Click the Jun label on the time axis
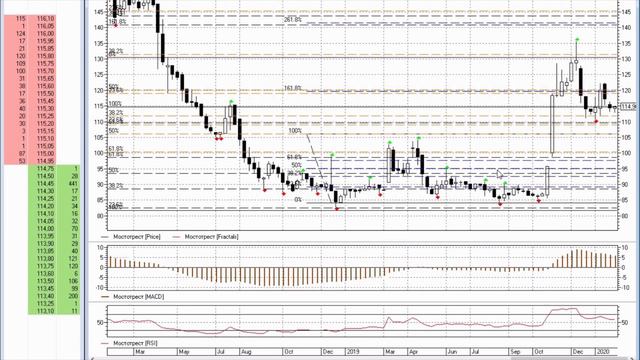The width and height of the screenshot is (640, 360). 452,352
